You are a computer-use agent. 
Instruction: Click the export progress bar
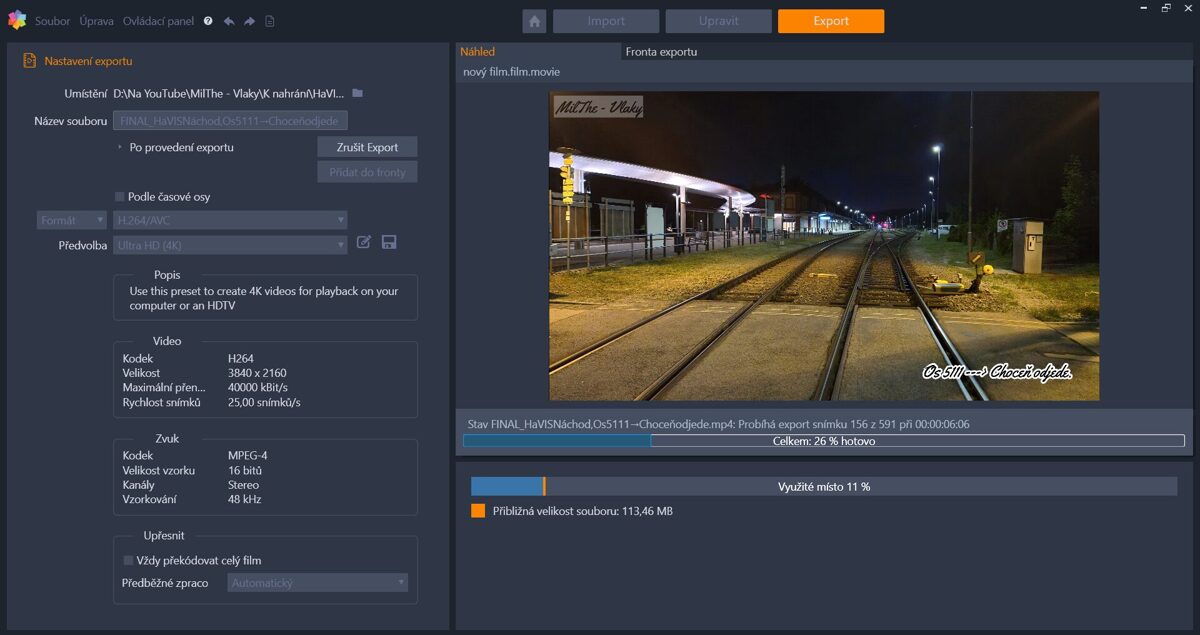(x=823, y=441)
